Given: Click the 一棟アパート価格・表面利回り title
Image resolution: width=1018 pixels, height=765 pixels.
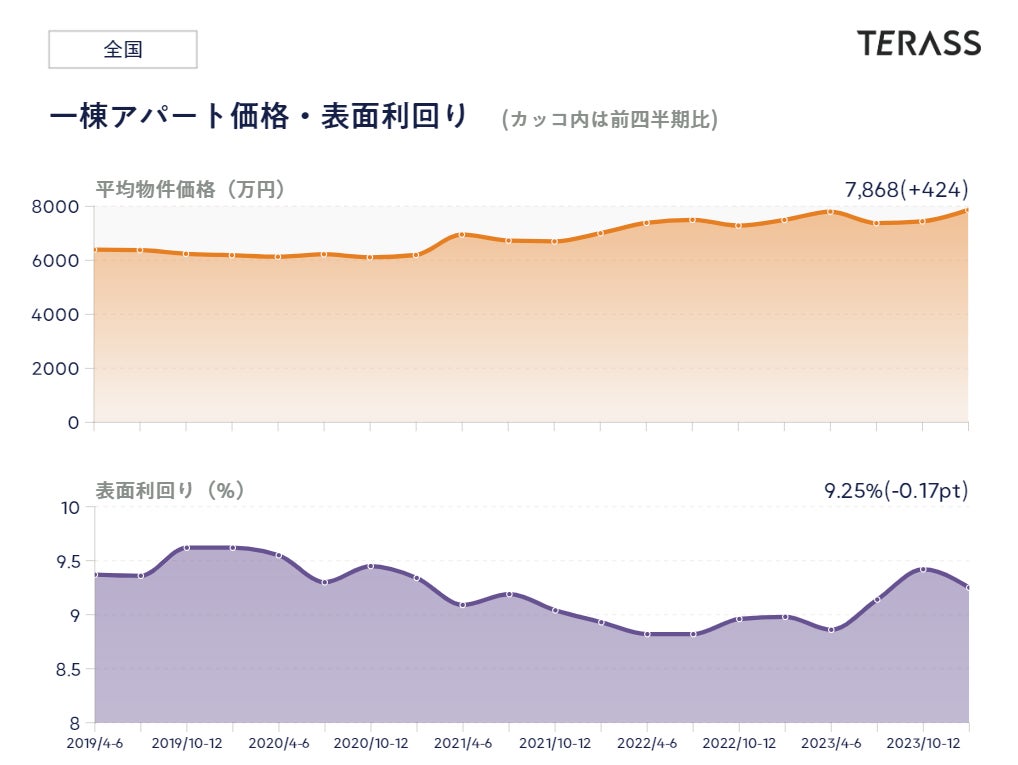Looking at the screenshot, I should pyautogui.click(x=259, y=116).
